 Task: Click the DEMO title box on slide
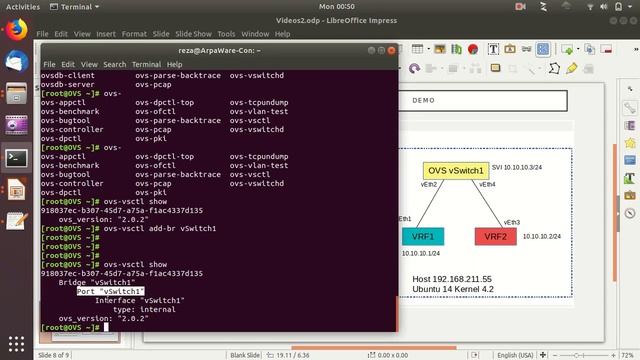tap(483, 100)
